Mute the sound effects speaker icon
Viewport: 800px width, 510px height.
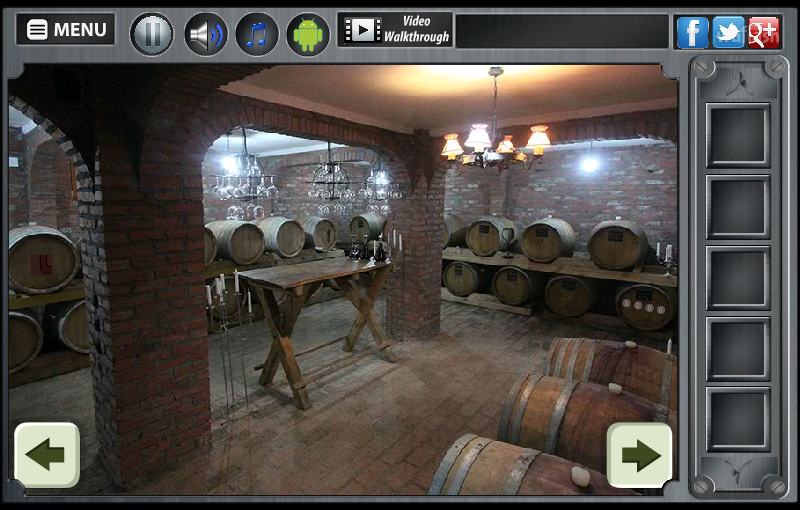pyautogui.click(x=206, y=34)
